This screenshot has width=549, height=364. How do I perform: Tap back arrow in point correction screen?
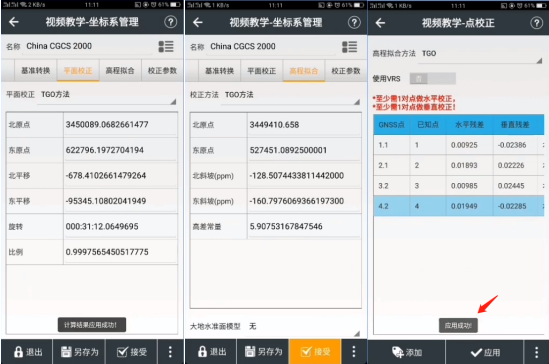tap(380, 23)
